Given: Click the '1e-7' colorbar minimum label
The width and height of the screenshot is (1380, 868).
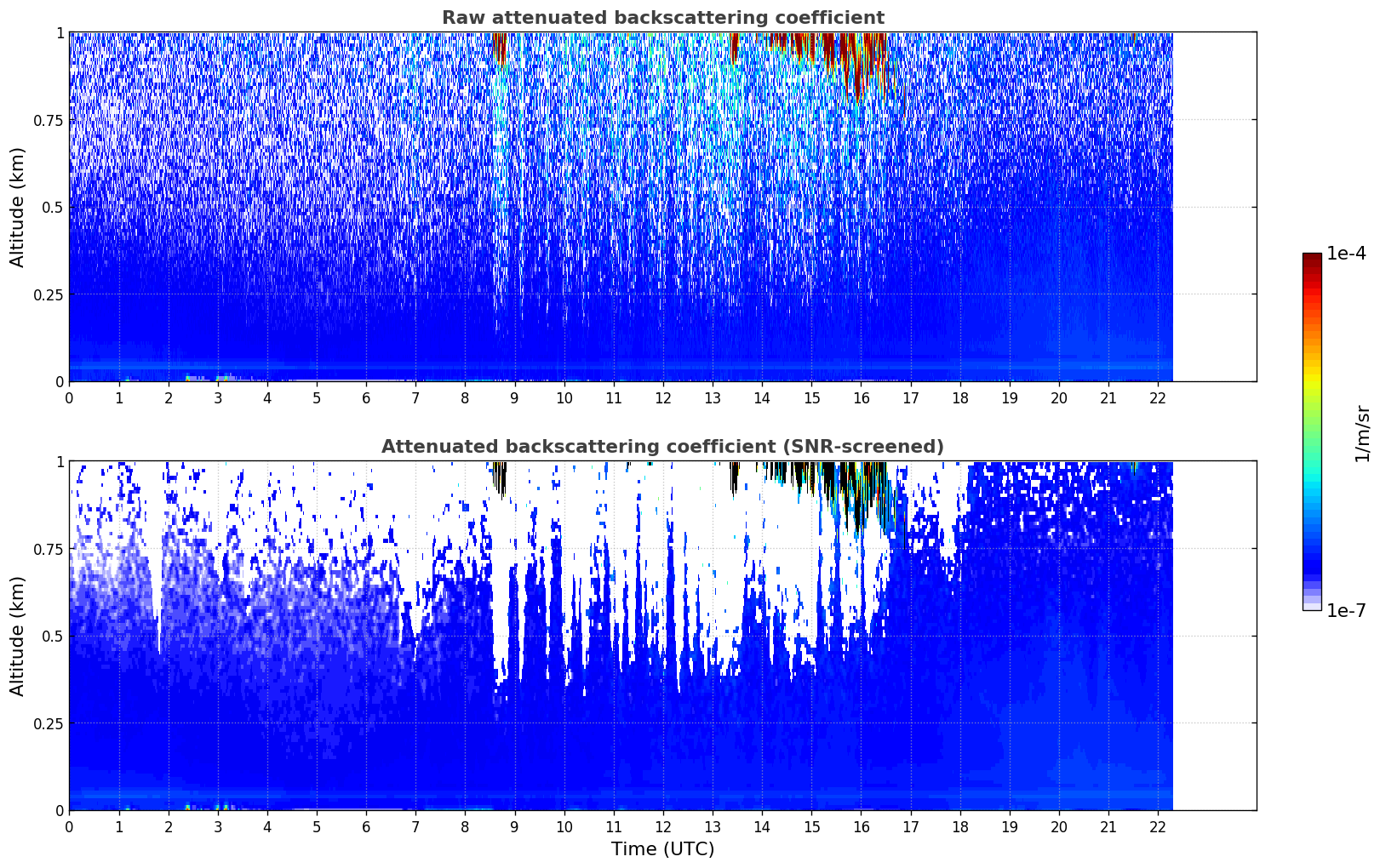Looking at the screenshot, I should (x=1346, y=611).
